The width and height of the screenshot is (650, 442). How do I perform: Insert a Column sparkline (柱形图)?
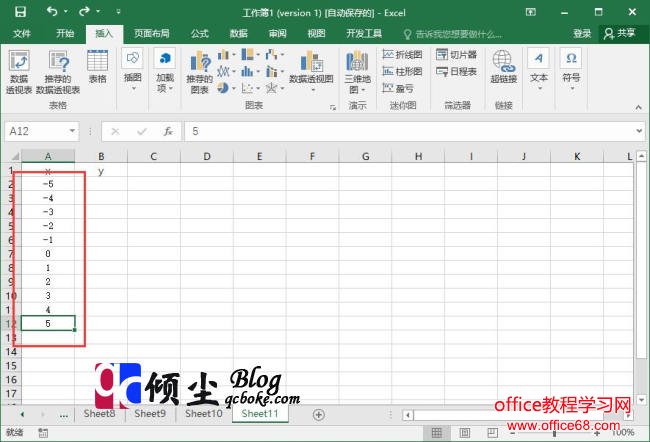tap(403, 71)
